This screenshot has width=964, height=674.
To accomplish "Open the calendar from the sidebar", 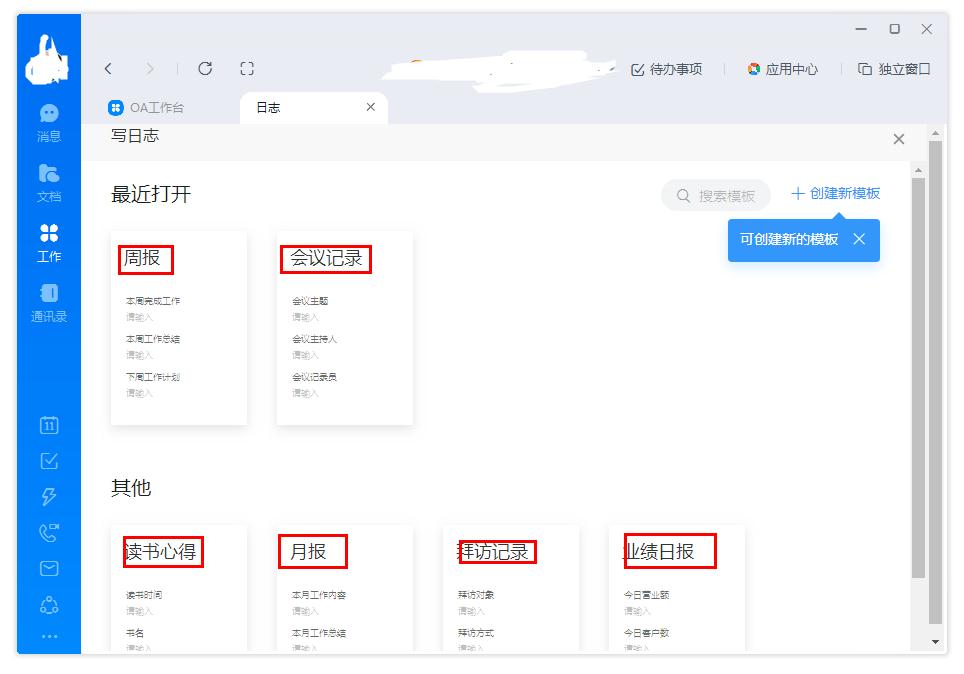I will 47,424.
